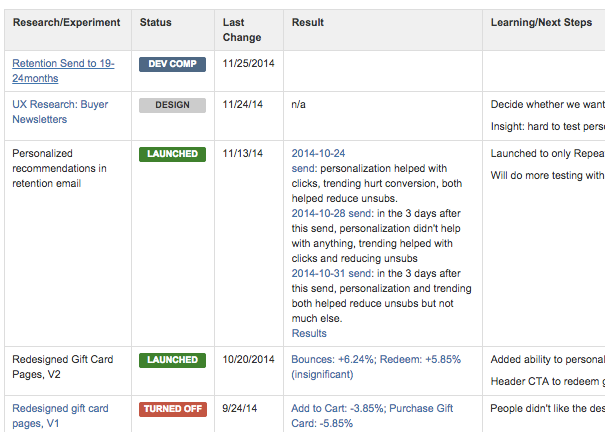Click LAUNCHED badge for Personalized recommendations row
Viewport: 605px width, 432px height.
(x=172, y=154)
